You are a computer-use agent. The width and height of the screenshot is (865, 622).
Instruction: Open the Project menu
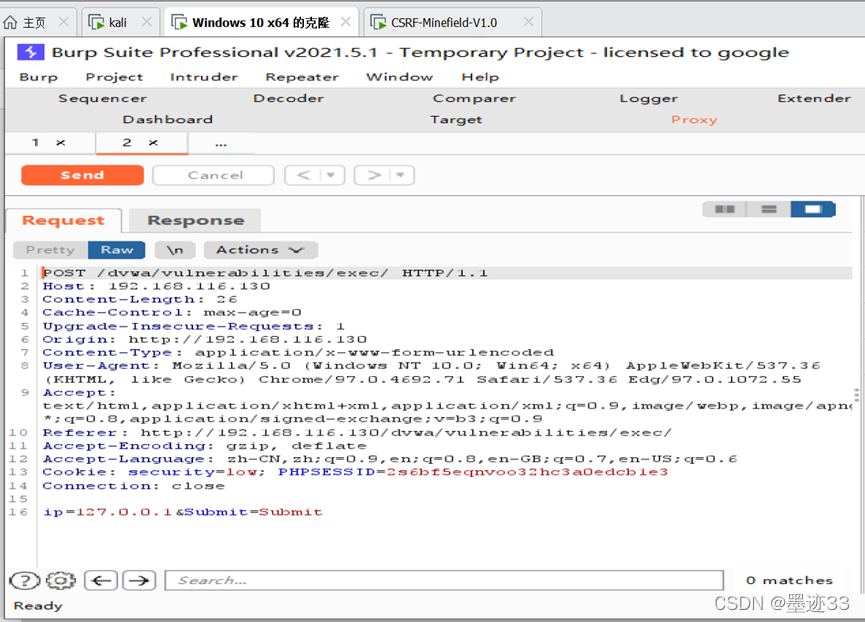pyautogui.click(x=114, y=77)
